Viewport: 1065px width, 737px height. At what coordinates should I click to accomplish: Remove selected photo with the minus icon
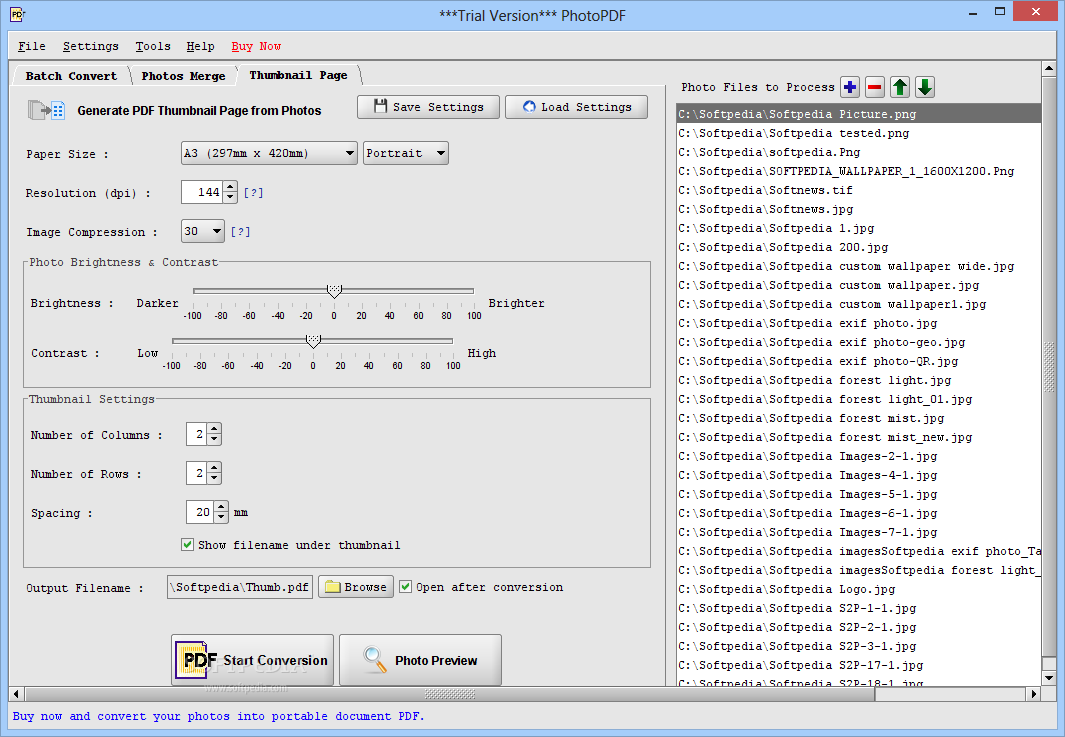[875, 87]
